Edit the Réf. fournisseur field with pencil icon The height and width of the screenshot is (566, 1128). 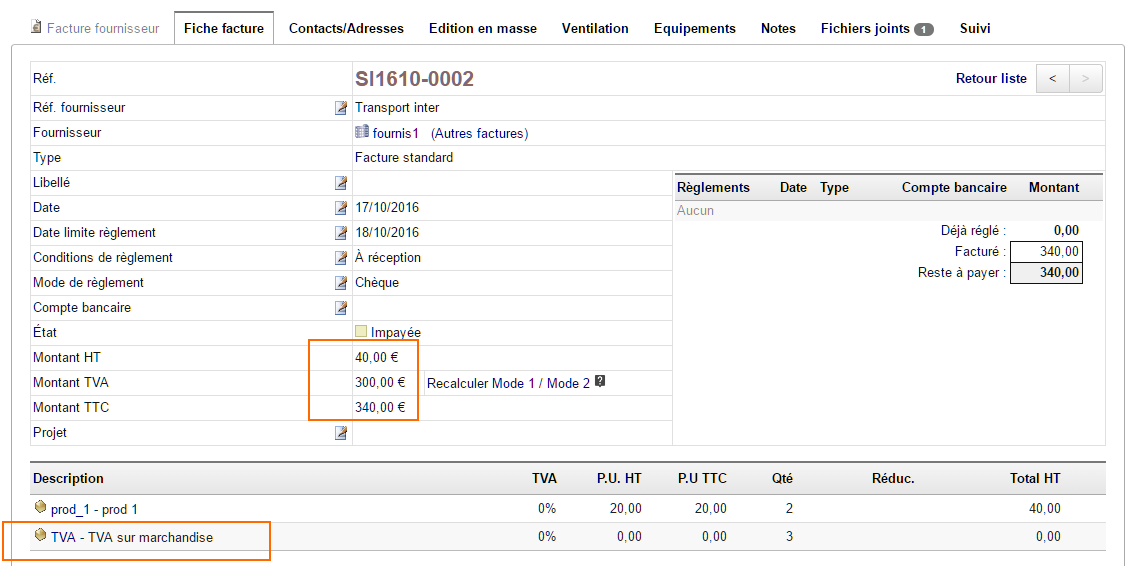pyautogui.click(x=341, y=108)
